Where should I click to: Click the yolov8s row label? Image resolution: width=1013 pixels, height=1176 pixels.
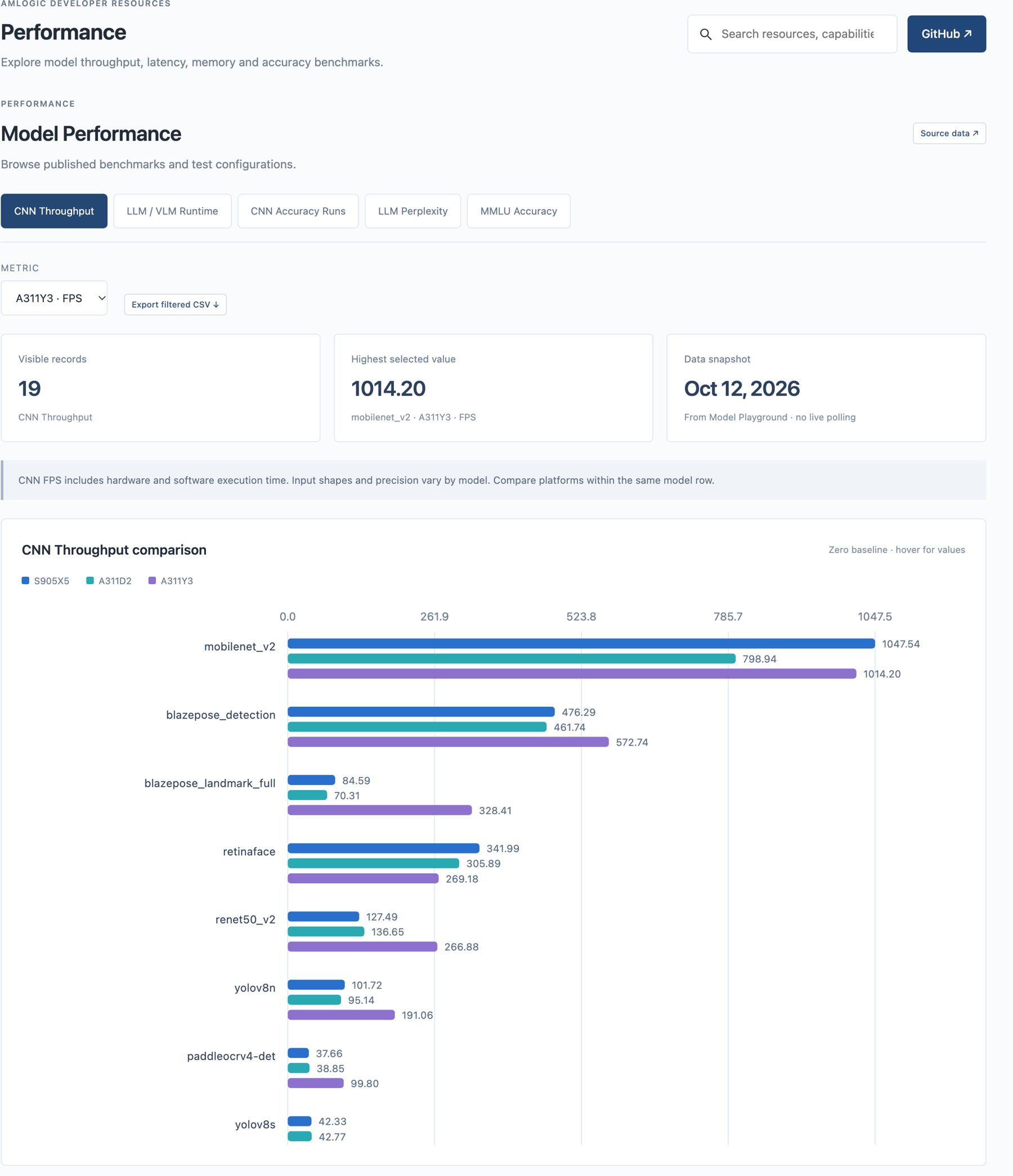pos(256,1124)
